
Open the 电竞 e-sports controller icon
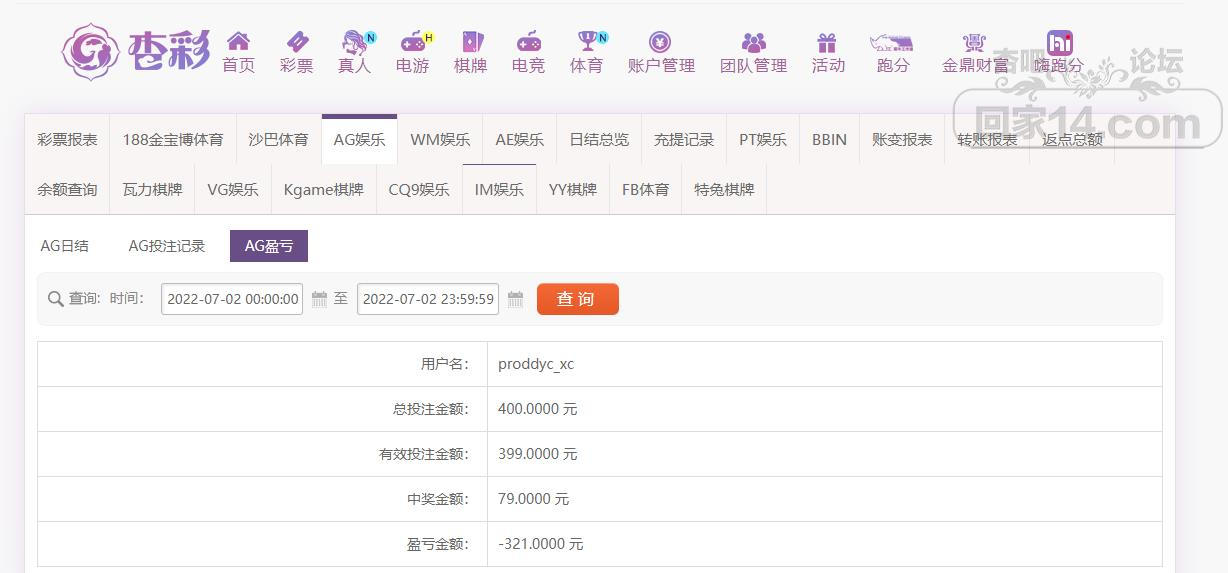point(529,41)
